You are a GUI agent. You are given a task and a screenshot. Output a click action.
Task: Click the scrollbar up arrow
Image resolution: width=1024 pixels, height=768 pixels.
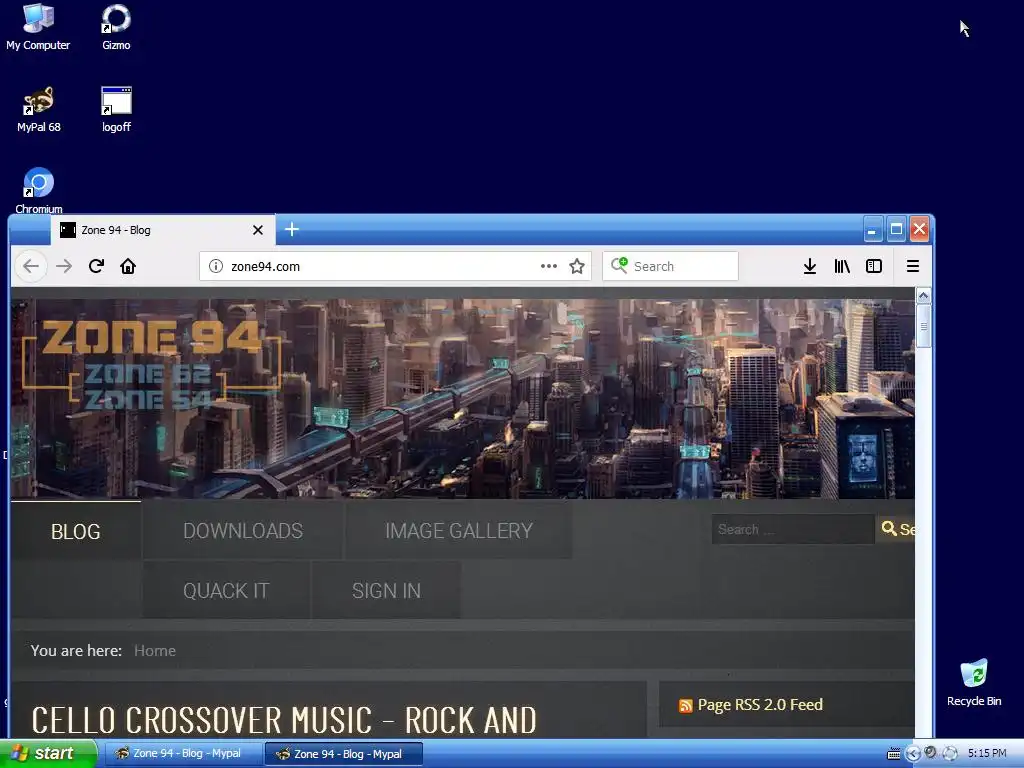point(923,296)
